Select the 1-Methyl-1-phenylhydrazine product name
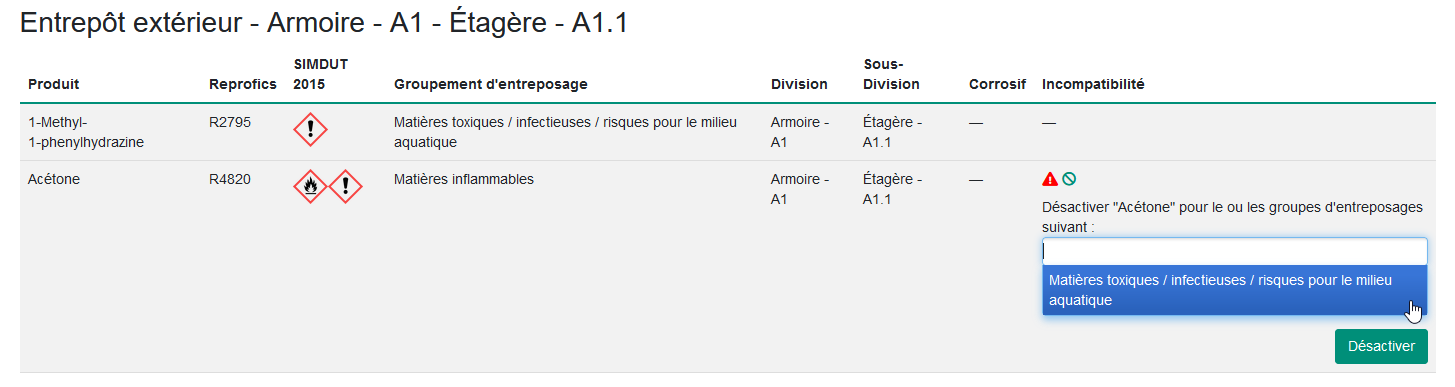The image size is (1455, 387). coord(86,132)
